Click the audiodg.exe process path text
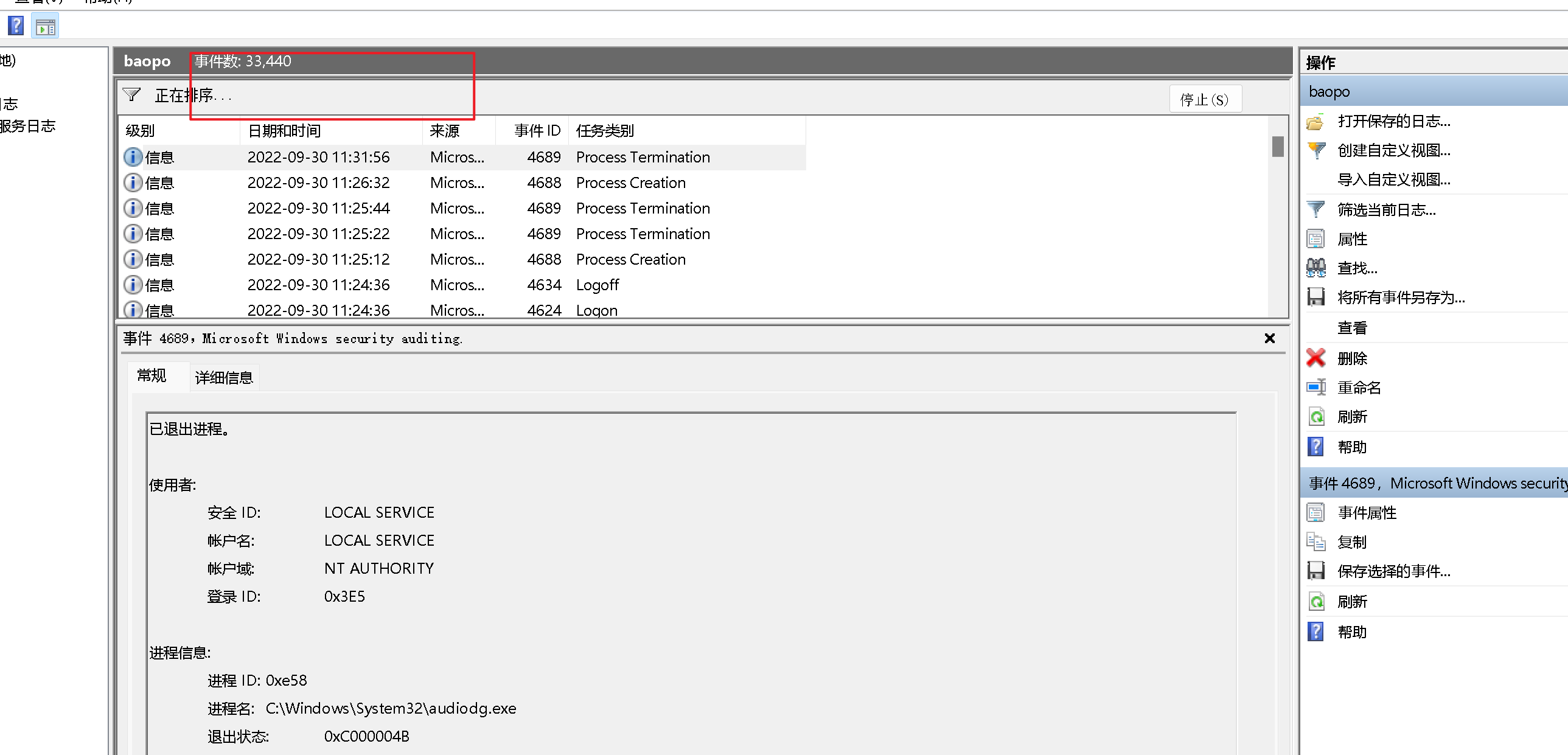The image size is (1568, 755). [x=391, y=708]
